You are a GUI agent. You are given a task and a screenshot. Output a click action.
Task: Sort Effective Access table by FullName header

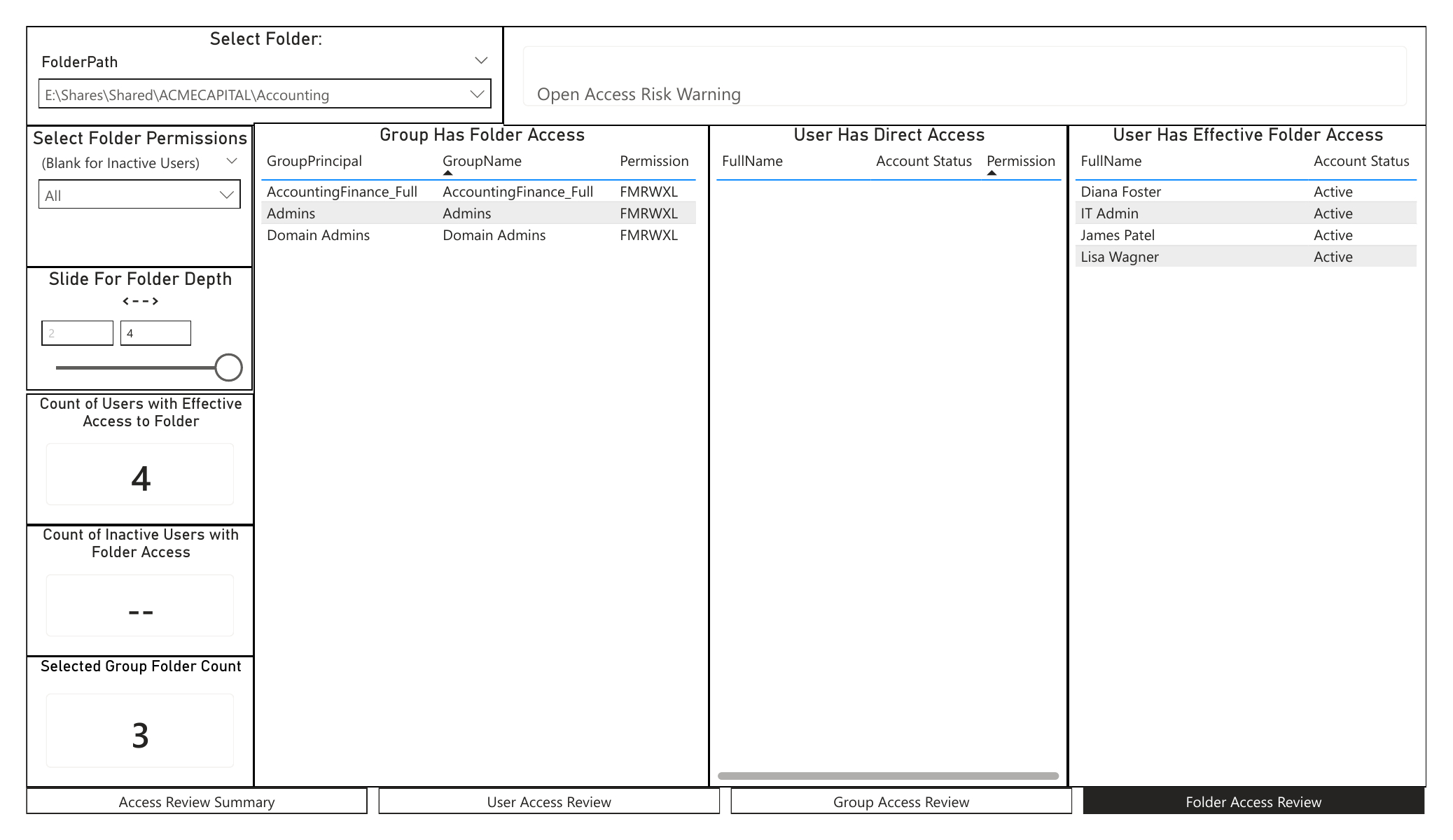(x=1111, y=161)
